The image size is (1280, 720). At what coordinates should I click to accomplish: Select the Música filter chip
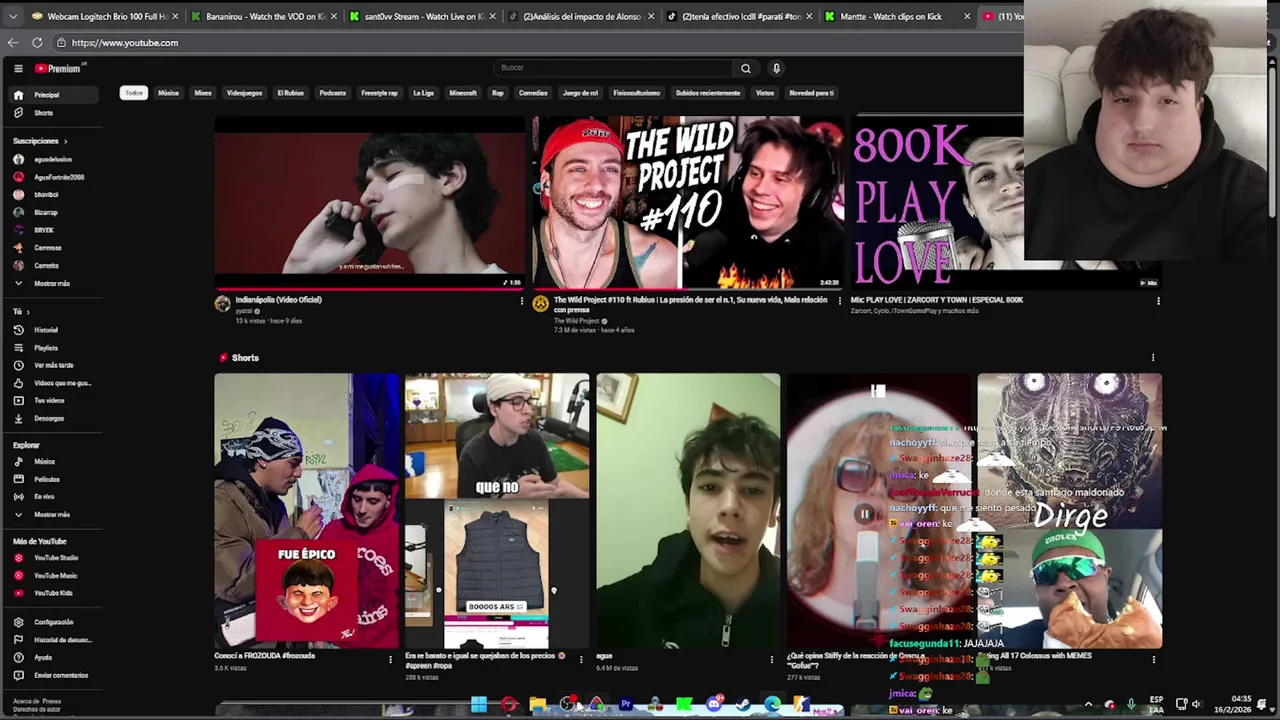tap(168, 93)
